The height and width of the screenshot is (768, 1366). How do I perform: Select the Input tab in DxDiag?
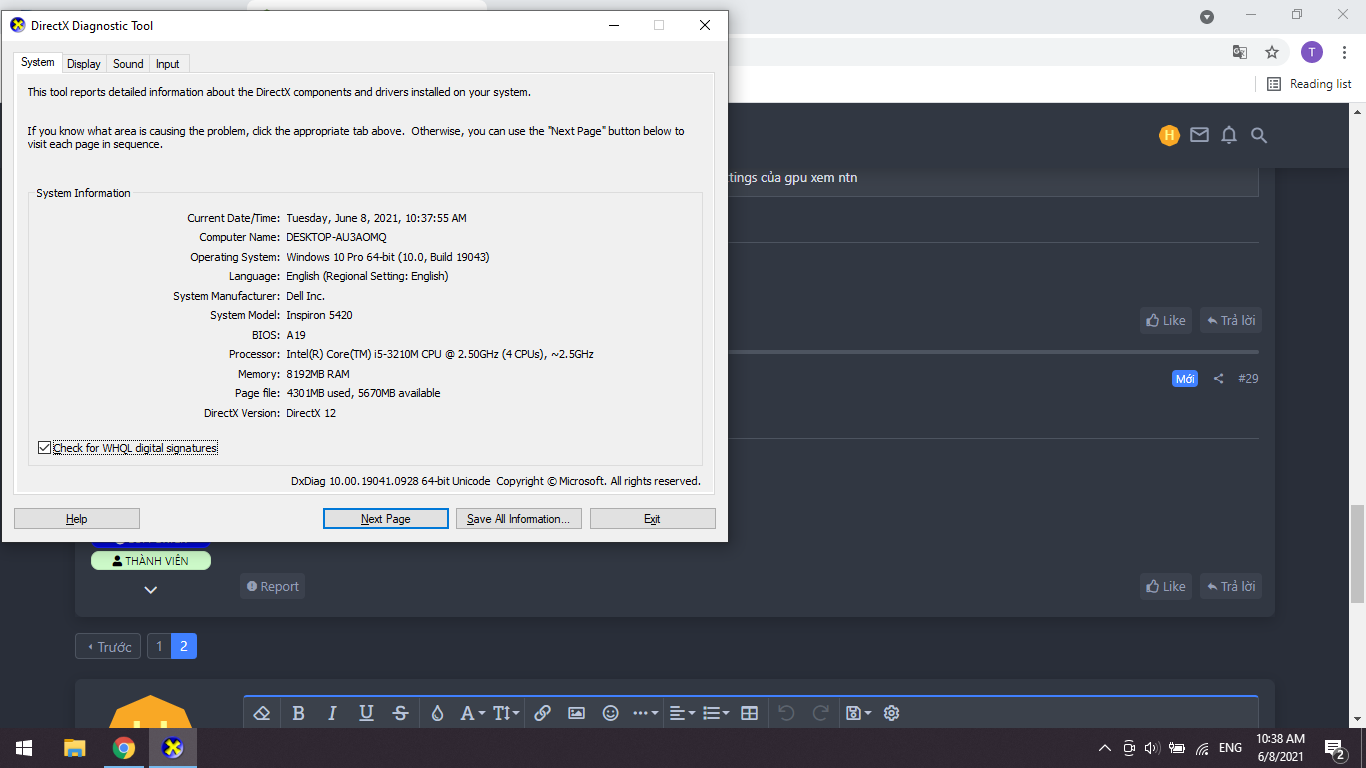[168, 64]
